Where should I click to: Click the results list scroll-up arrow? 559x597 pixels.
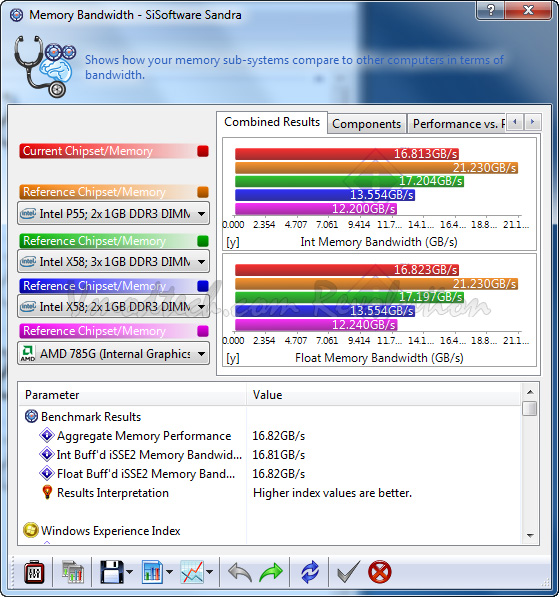pyautogui.click(x=530, y=392)
